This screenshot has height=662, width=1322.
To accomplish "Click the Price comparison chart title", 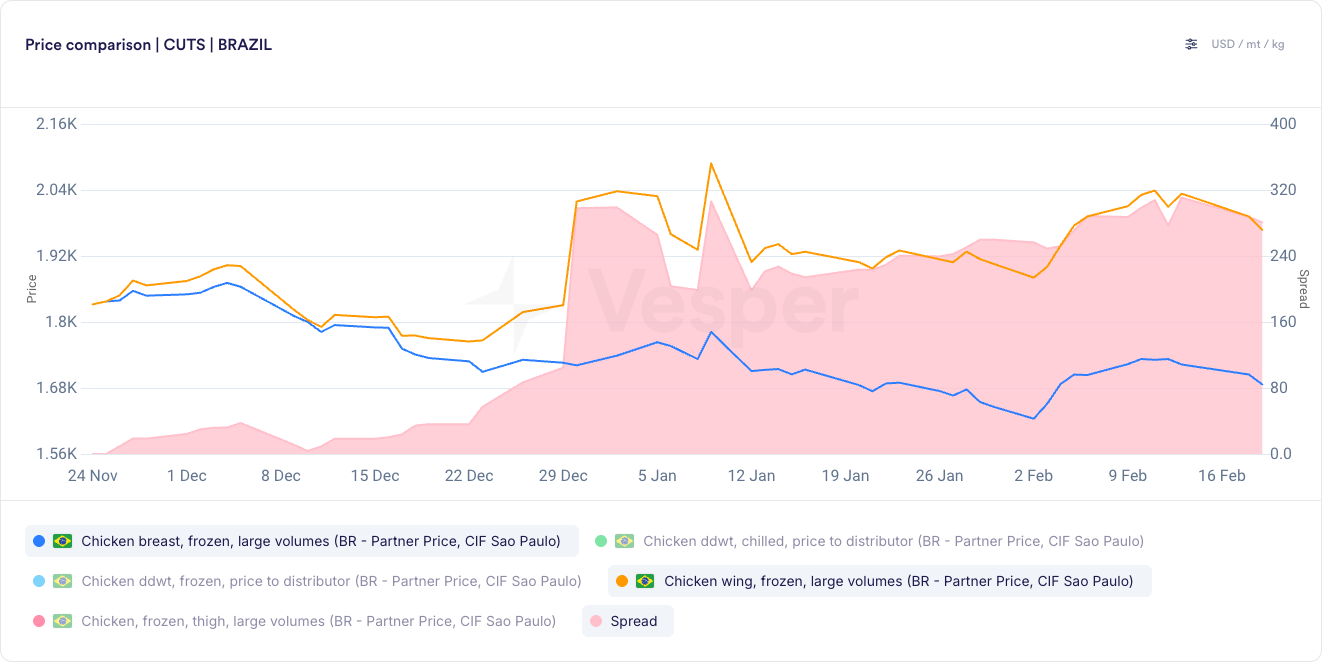I will [x=149, y=45].
